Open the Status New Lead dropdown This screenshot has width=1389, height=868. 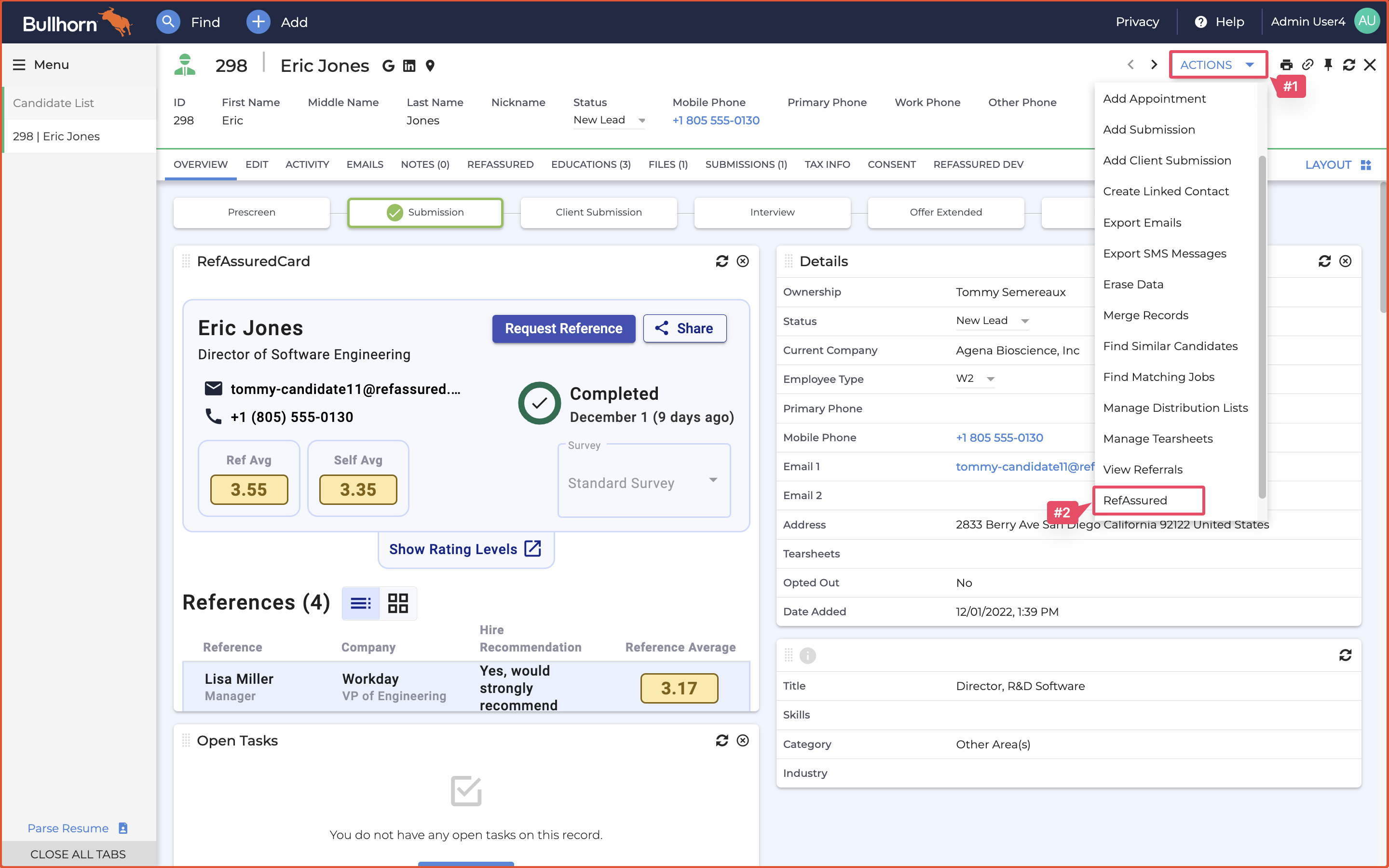click(641, 120)
